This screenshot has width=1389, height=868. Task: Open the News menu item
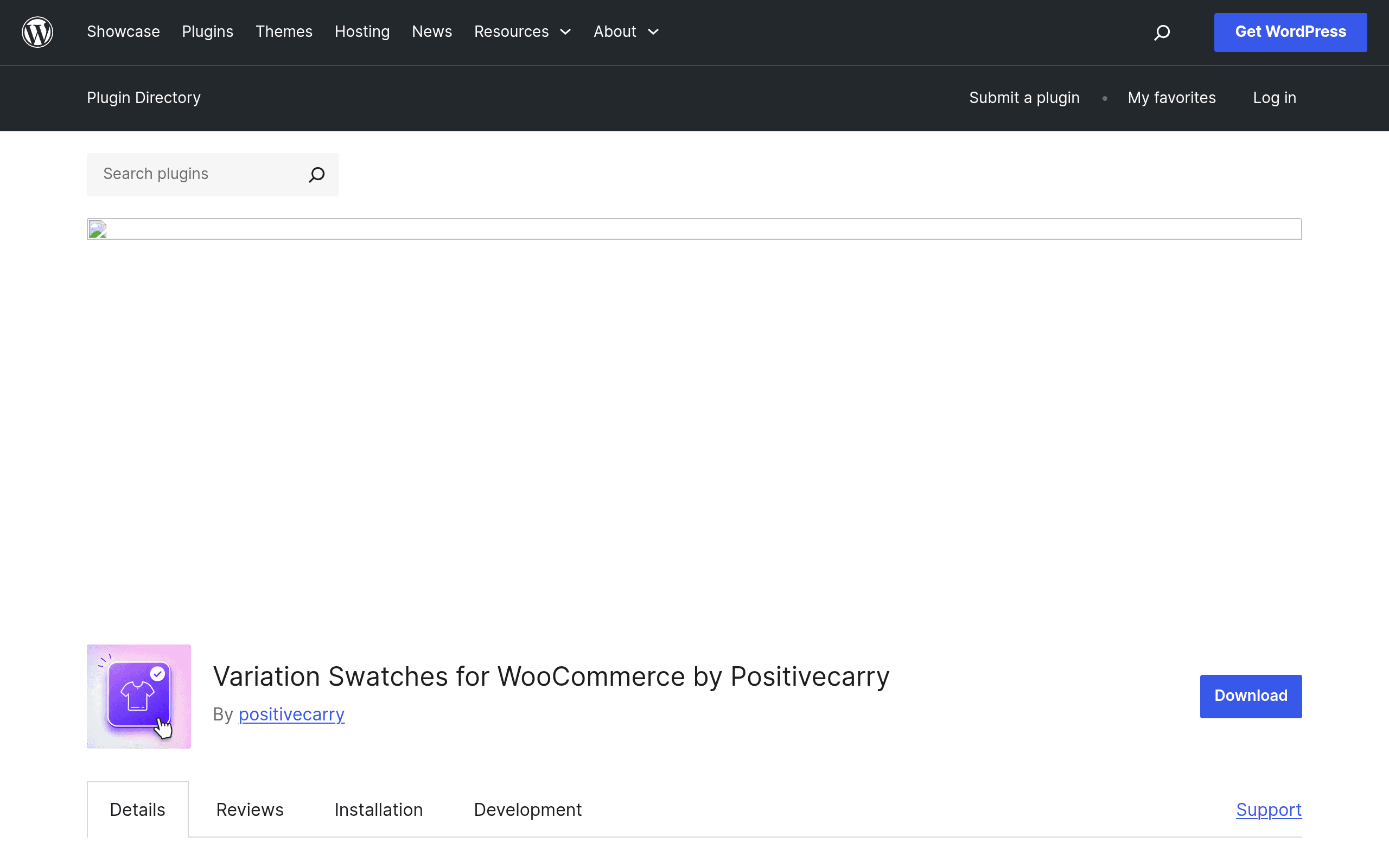pos(432,32)
